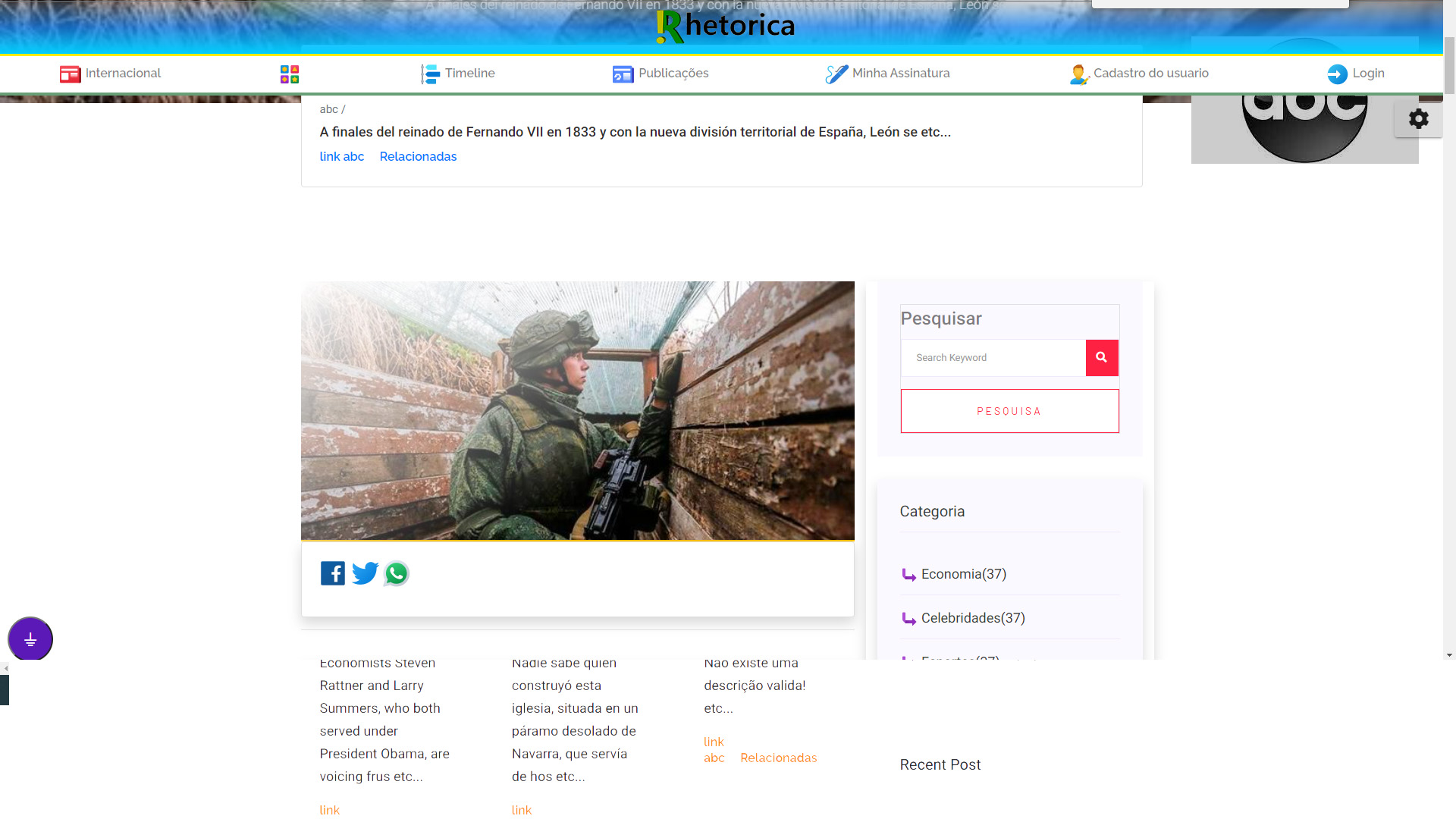Click the Rhetorica logo
The height and width of the screenshot is (819, 1456).
pos(725,26)
